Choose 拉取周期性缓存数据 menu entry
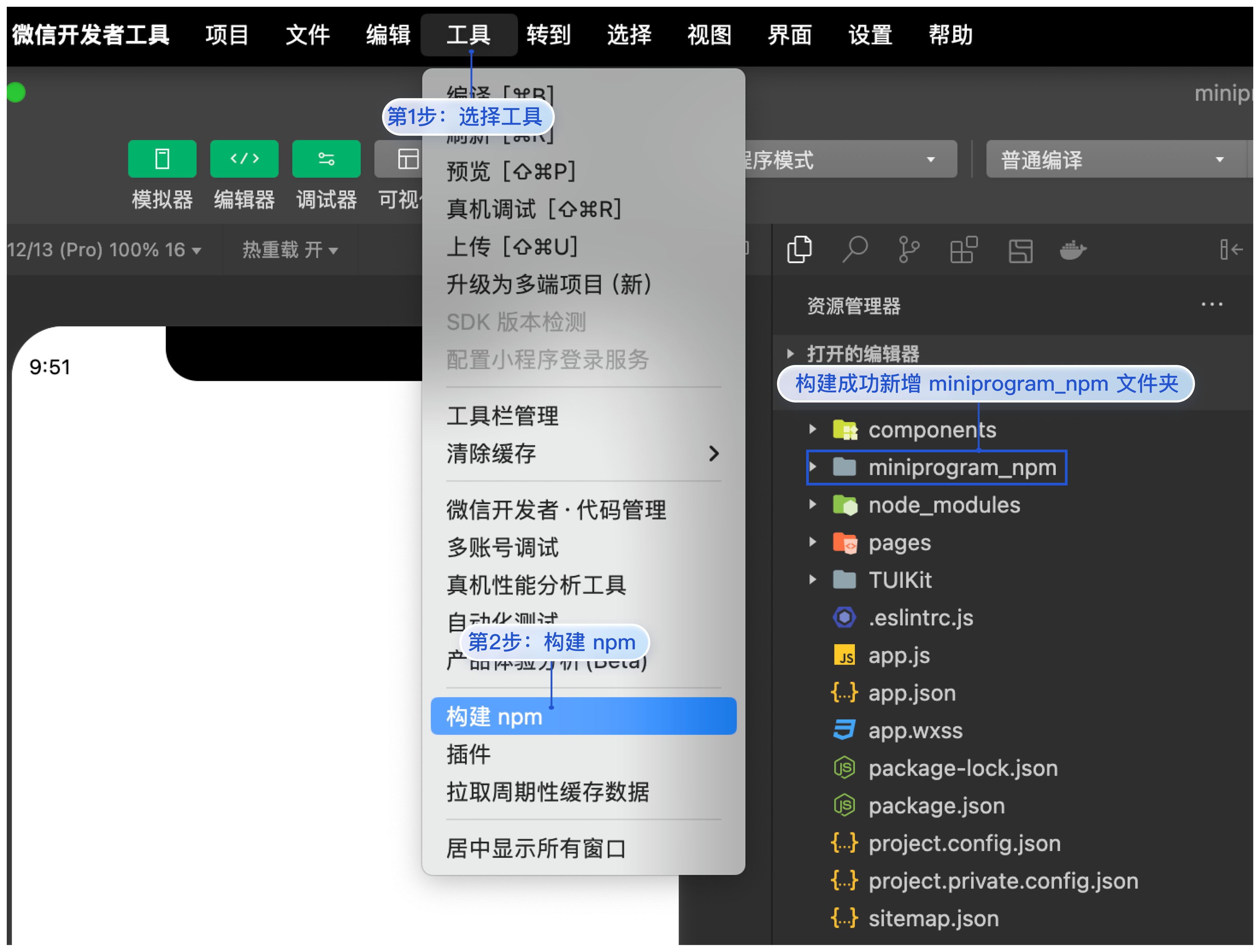The image size is (1260, 952). click(x=583, y=792)
